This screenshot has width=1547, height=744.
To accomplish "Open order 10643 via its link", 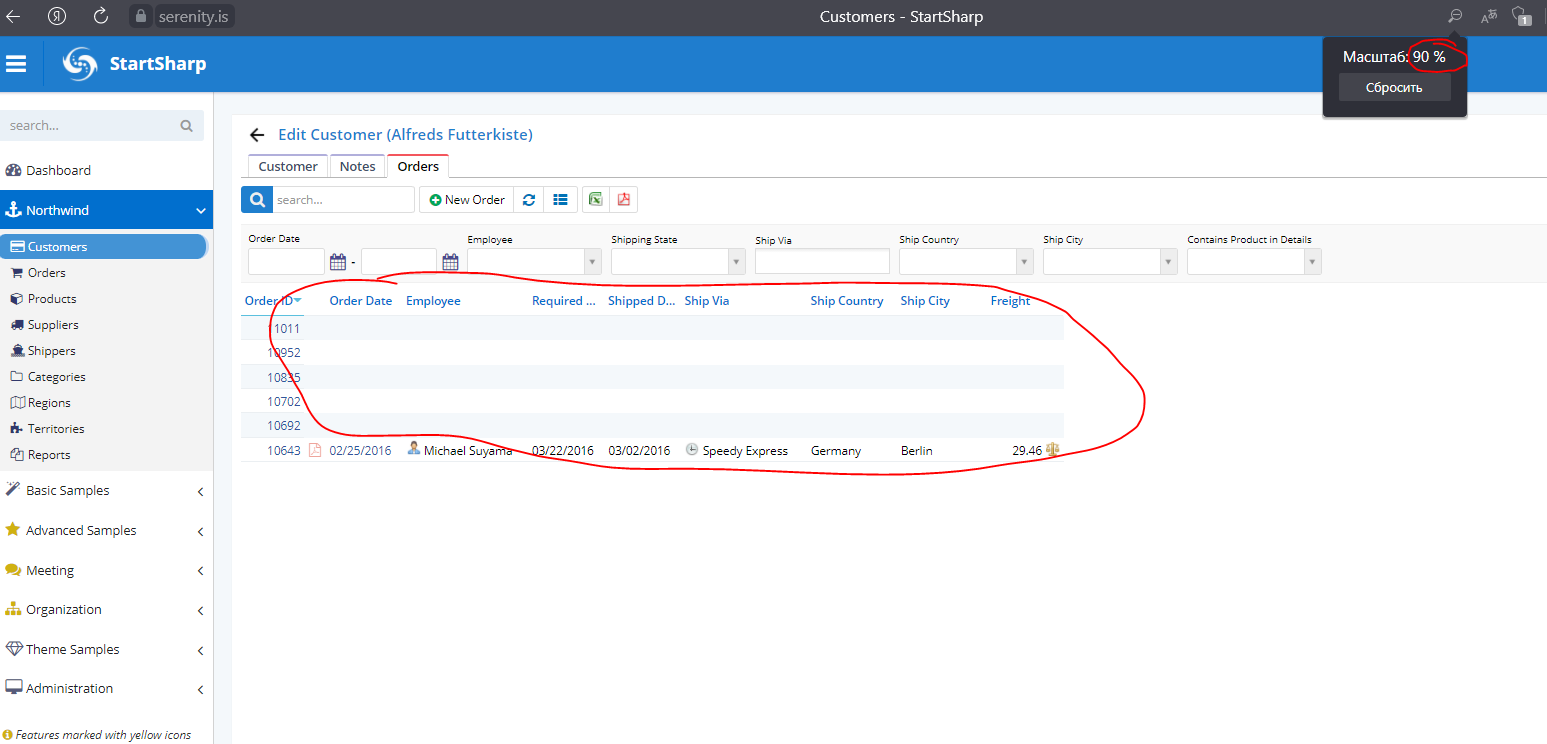I will click(283, 450).
